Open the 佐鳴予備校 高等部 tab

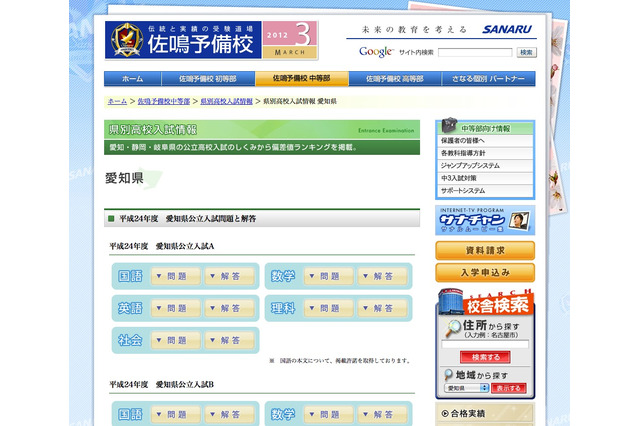coord(395,79)
